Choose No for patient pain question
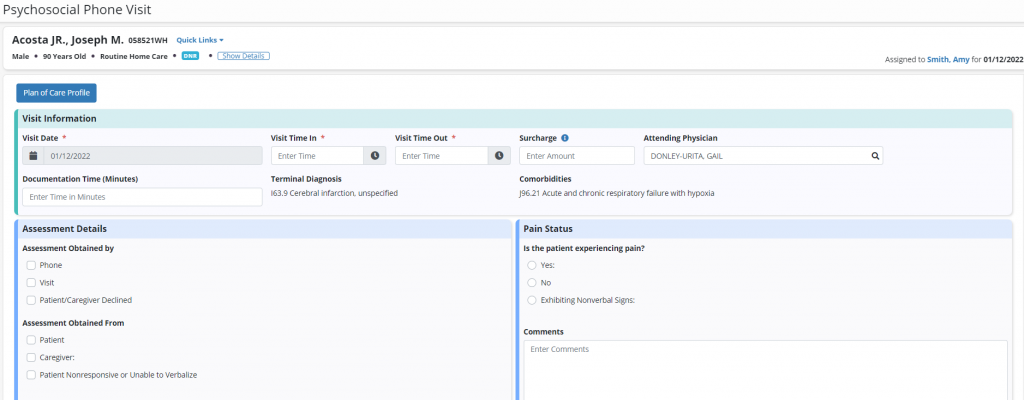The height and width of the screenshot is (400, 1024). coord(532,283)
